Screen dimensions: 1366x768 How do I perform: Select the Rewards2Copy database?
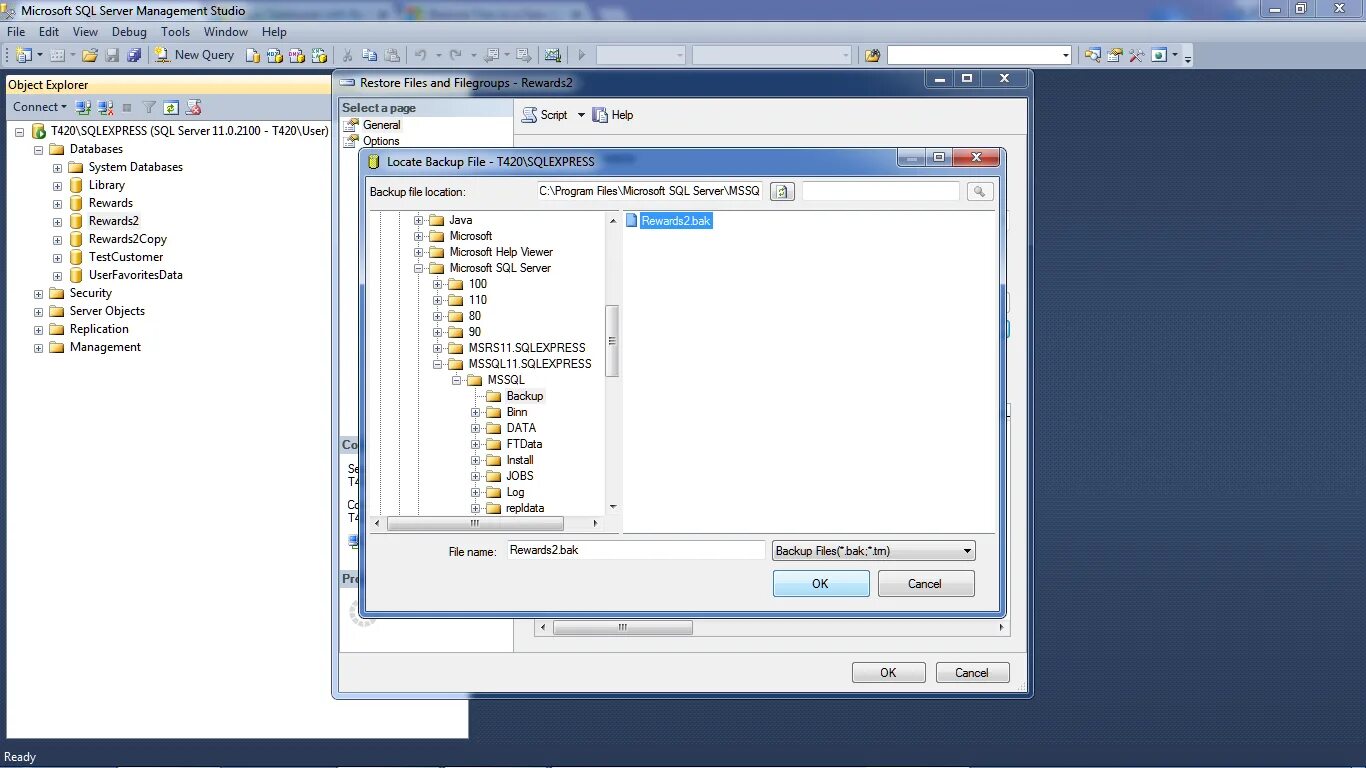[x=127, y=239]
